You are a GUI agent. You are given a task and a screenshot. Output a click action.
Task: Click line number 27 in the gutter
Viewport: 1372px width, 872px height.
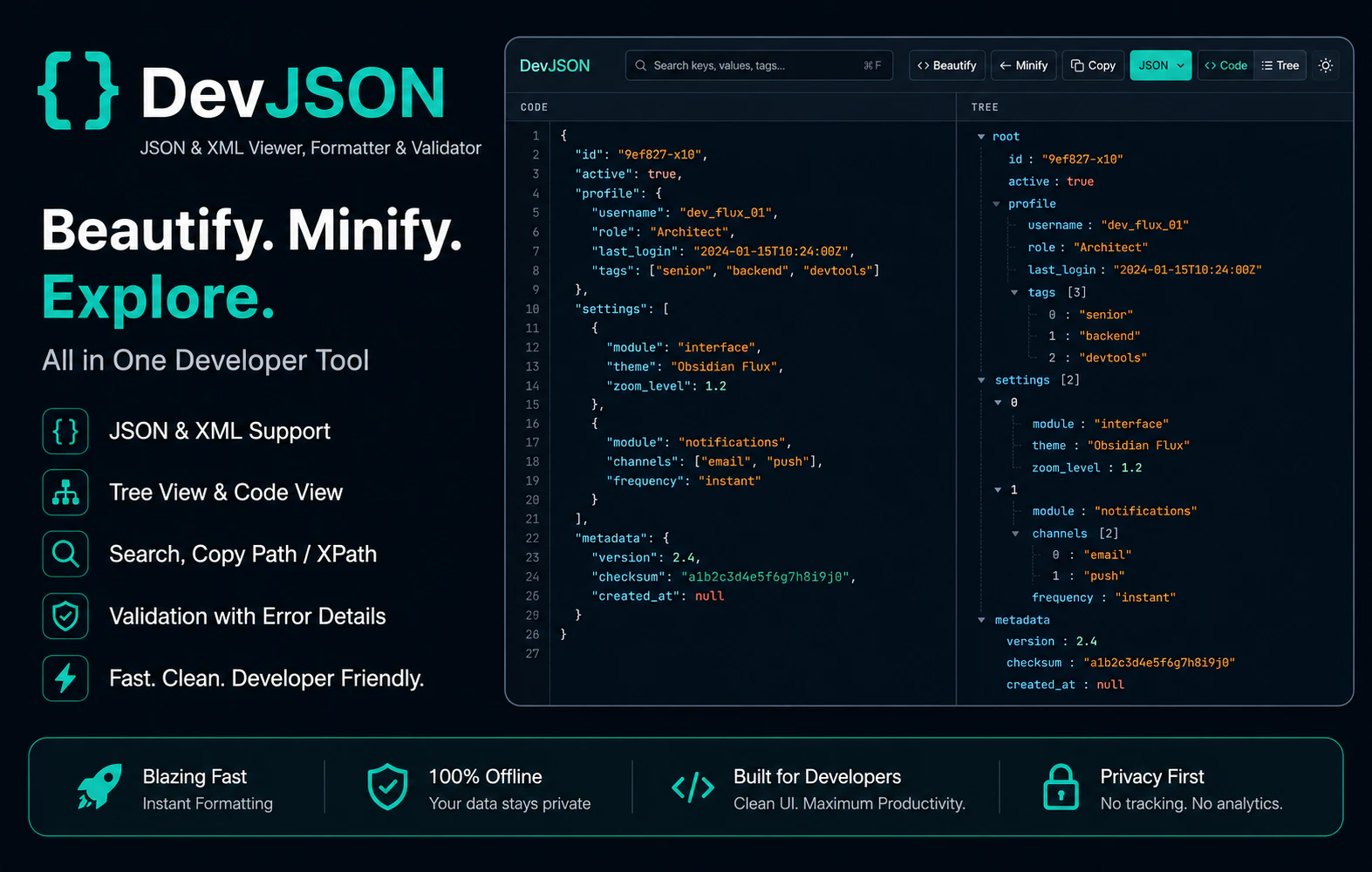click(x=532, y=654)
